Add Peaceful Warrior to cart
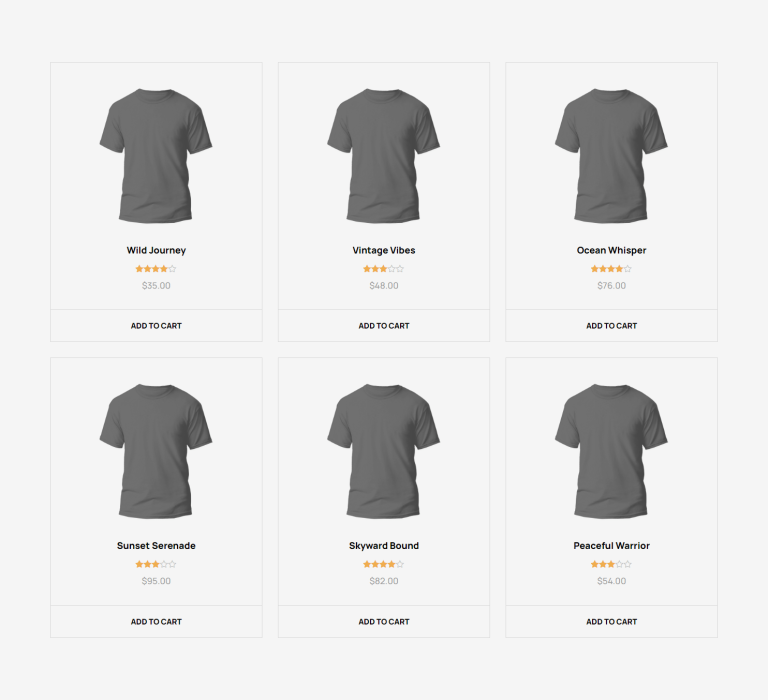768x700 pixels. click(x=611, y=622)
